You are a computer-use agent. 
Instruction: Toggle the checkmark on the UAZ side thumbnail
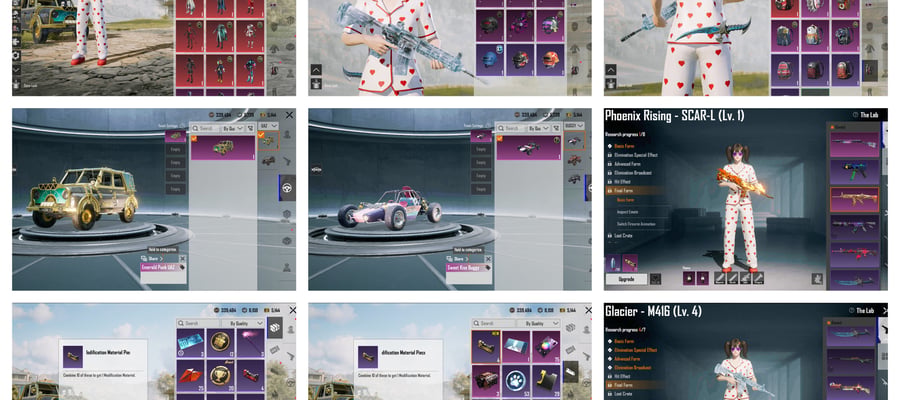click(x=261, y=134)
